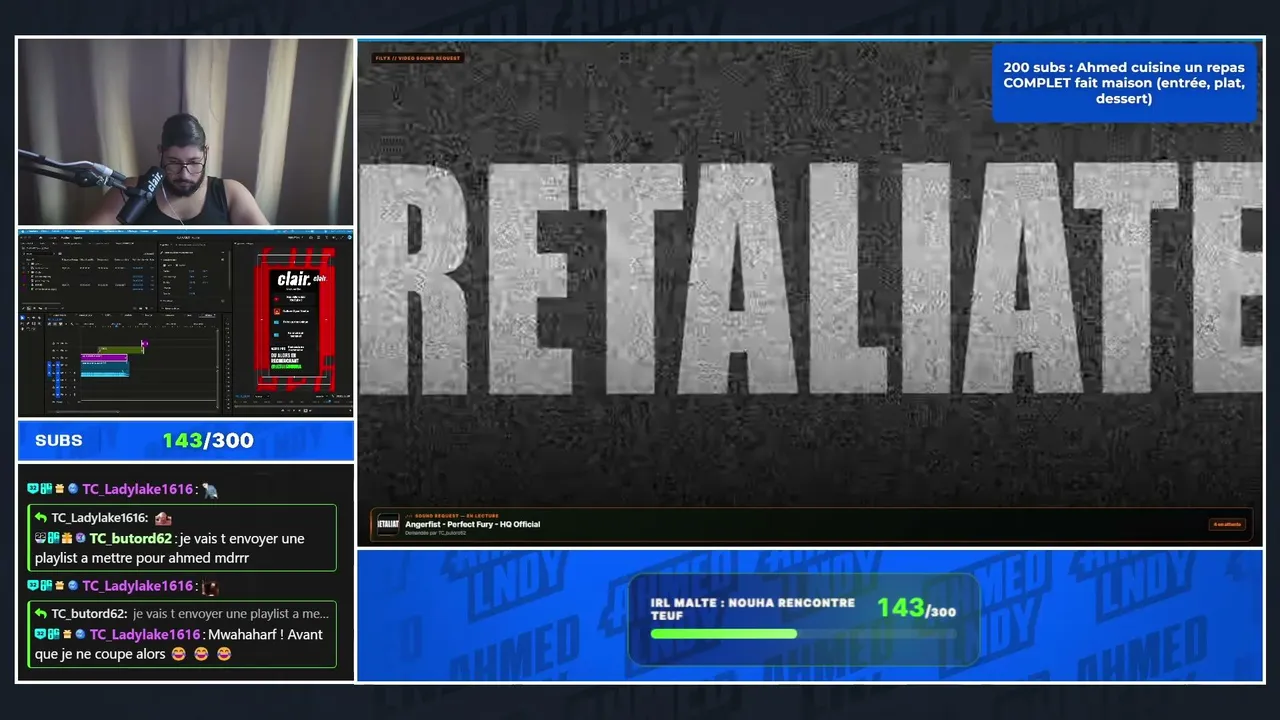
Task: Click the message "je vais t envoyer une playlist"
Action: pyautogui.click(x=170, y=548)
